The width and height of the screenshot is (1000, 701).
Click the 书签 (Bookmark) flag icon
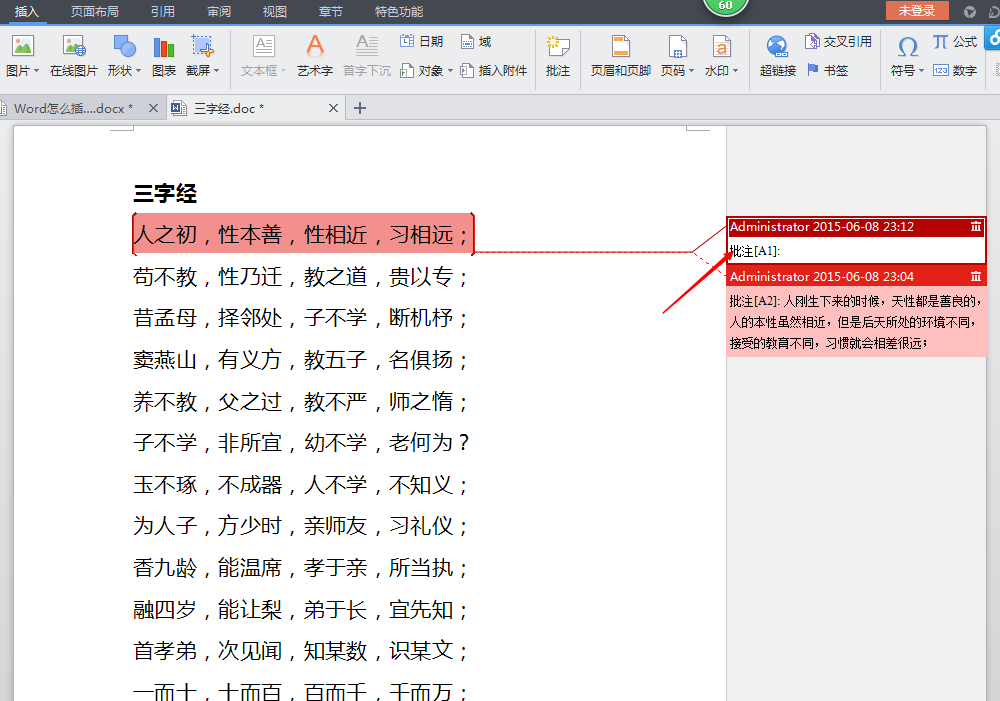click(827, 70)
